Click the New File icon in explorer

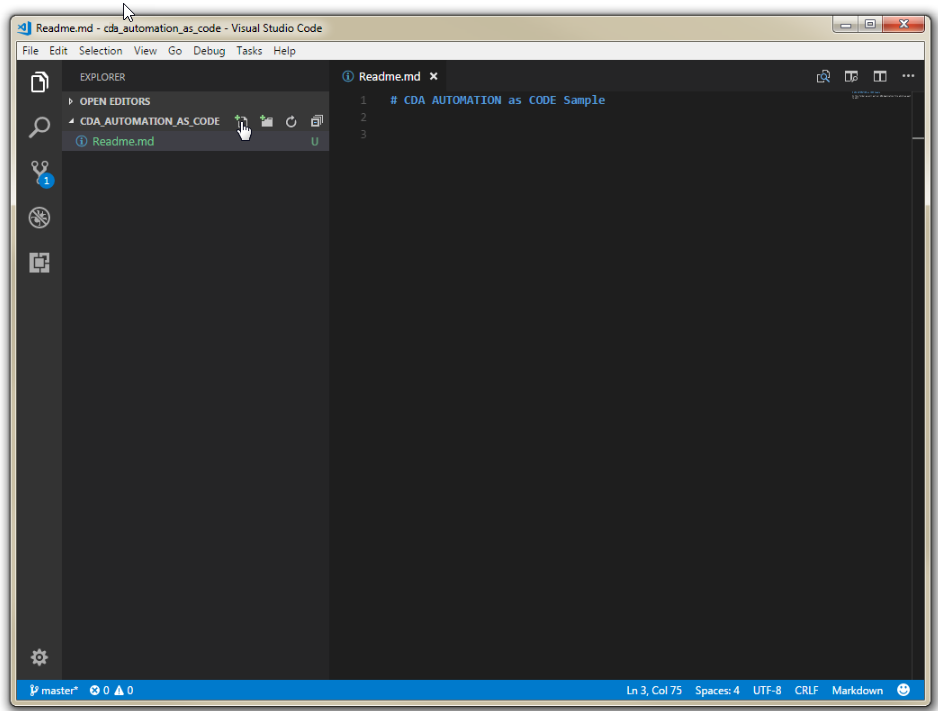pos(241,121)
